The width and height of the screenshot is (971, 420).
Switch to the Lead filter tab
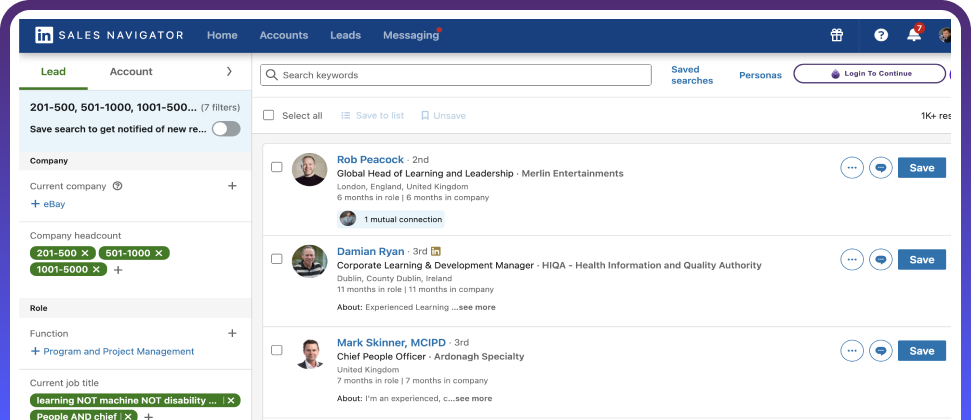[53, 71]
